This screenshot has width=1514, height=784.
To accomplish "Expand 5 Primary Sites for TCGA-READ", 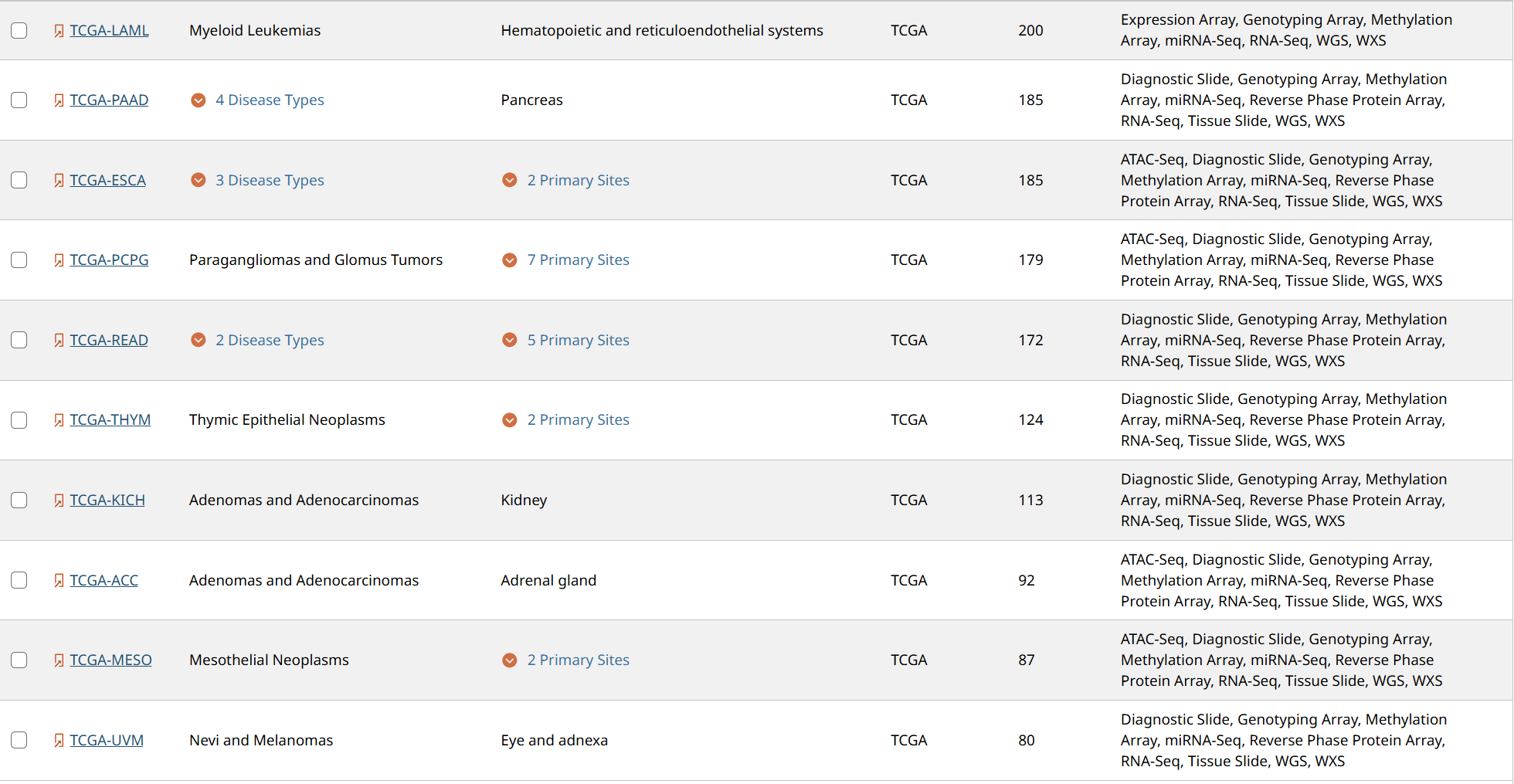I will (565, 340).
